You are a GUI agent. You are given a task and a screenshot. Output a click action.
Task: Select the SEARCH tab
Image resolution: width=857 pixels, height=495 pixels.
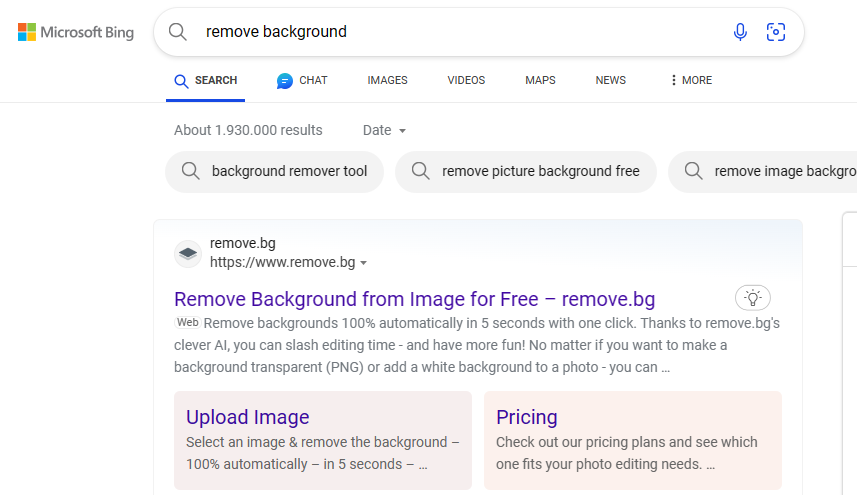206,80
